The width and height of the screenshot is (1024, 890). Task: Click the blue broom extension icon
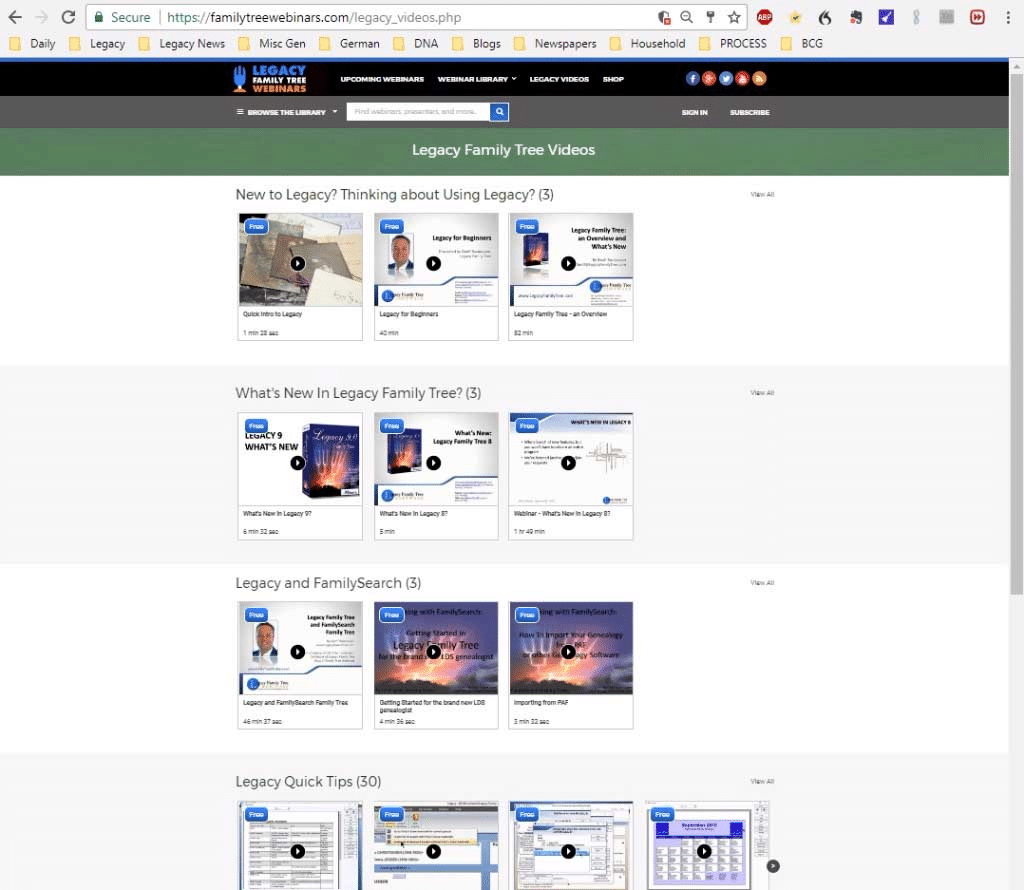tap(886, 17)
